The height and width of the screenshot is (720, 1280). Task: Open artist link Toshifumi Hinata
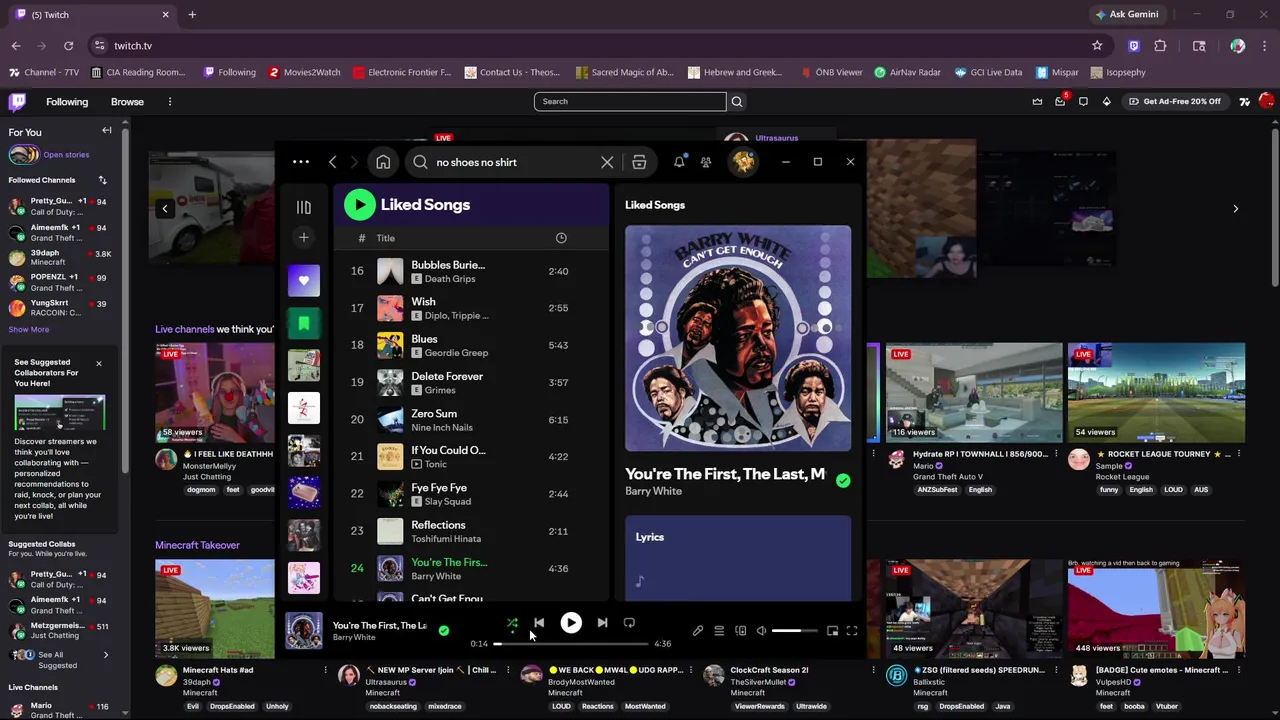click(x=446, y=539)
